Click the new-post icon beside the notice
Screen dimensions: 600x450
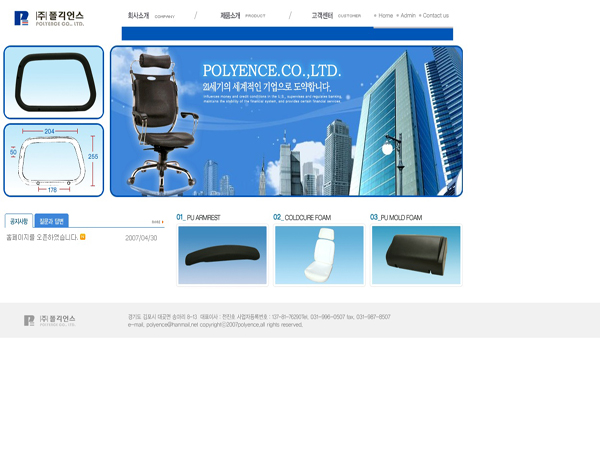click(83, 237)
